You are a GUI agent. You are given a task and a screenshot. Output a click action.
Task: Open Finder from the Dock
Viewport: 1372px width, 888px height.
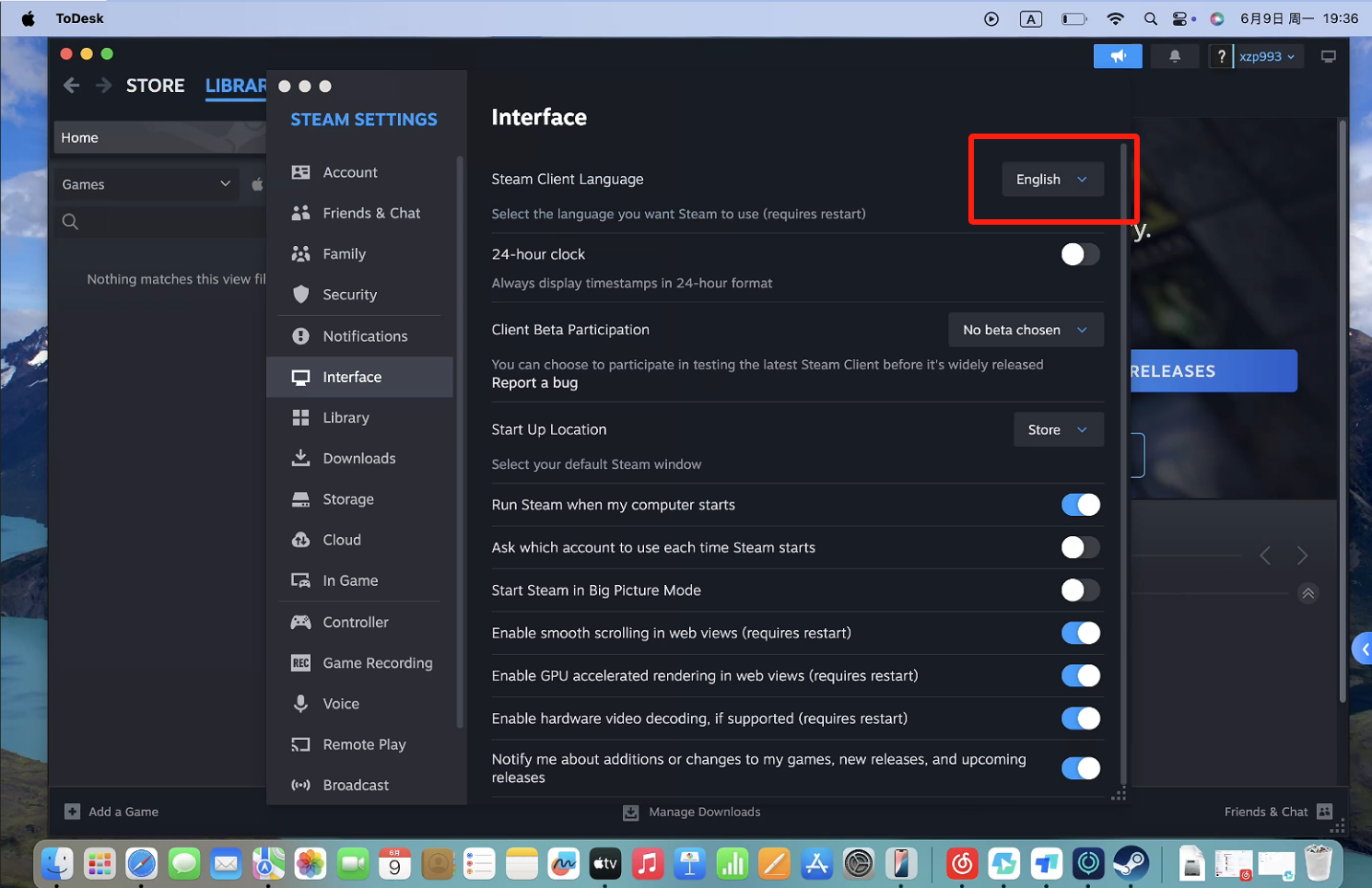click(x=57, y=863)
